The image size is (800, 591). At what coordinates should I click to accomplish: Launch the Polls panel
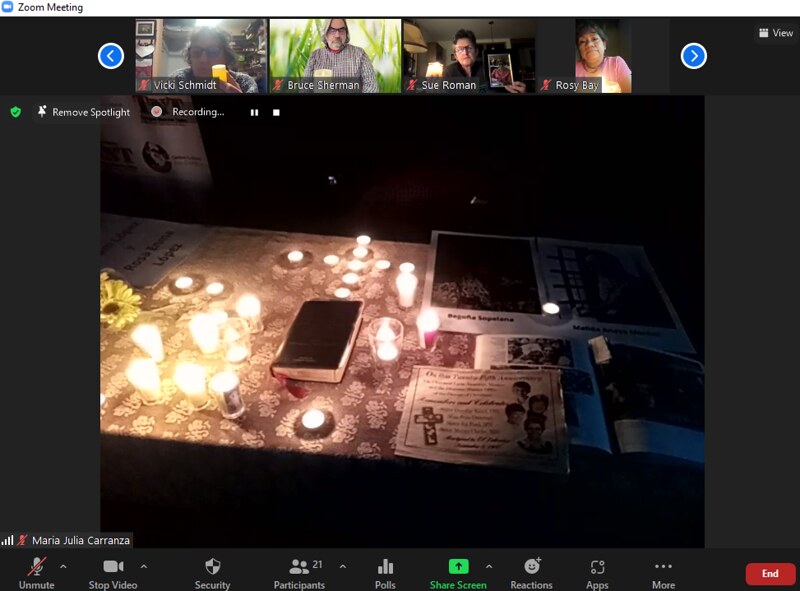(385, 573)
